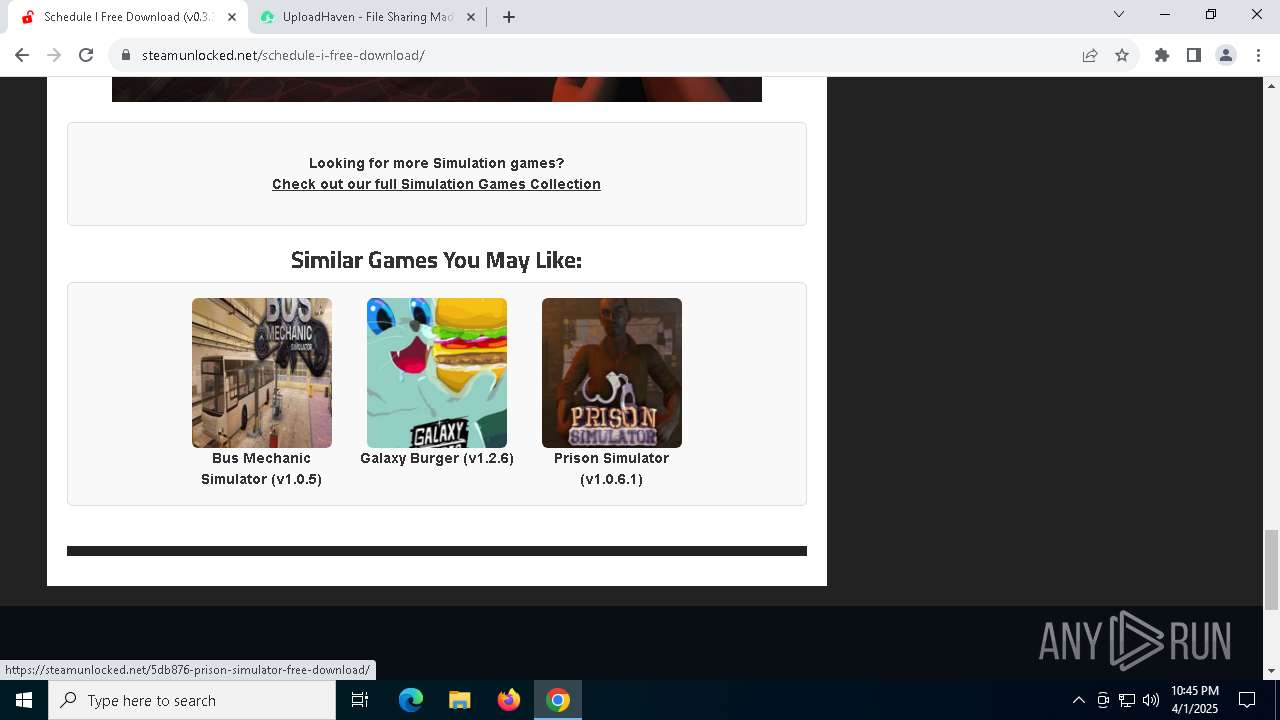Screen dimensions: 1280x720
Task: Open Chrome's three-dot menu
Action: [1258, 55]
